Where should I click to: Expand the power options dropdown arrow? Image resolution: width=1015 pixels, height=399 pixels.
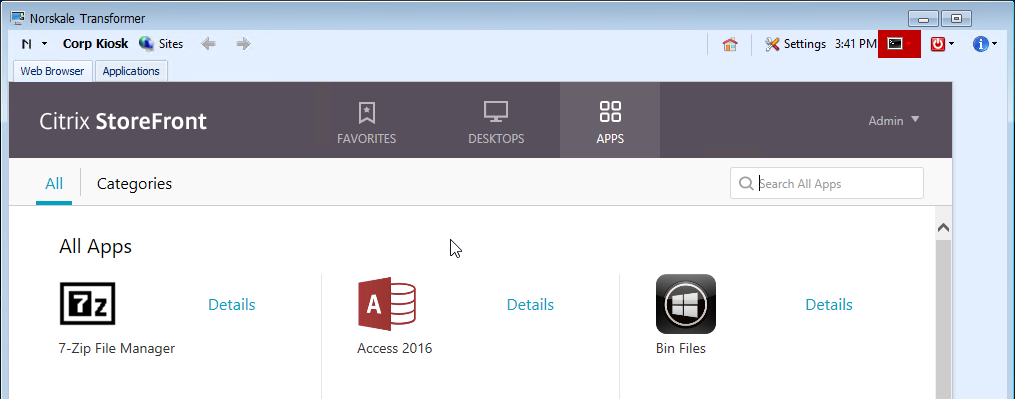click(x=952, y=44)
